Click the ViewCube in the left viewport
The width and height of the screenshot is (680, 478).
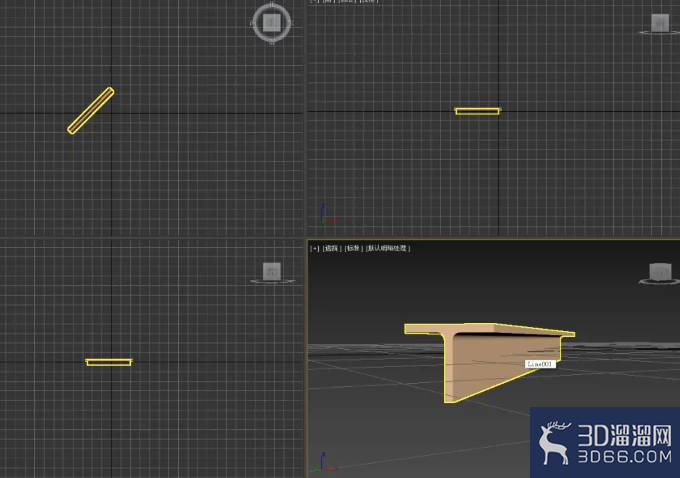click(x=272, y=272)
